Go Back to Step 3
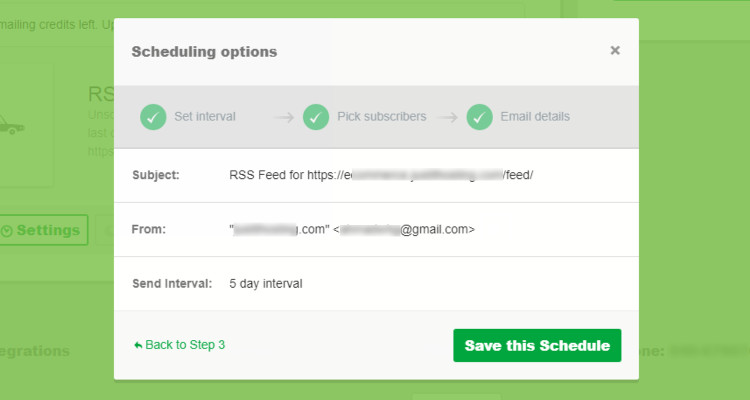The height and width of the screenshot is (400, 750). pos(185,344)
